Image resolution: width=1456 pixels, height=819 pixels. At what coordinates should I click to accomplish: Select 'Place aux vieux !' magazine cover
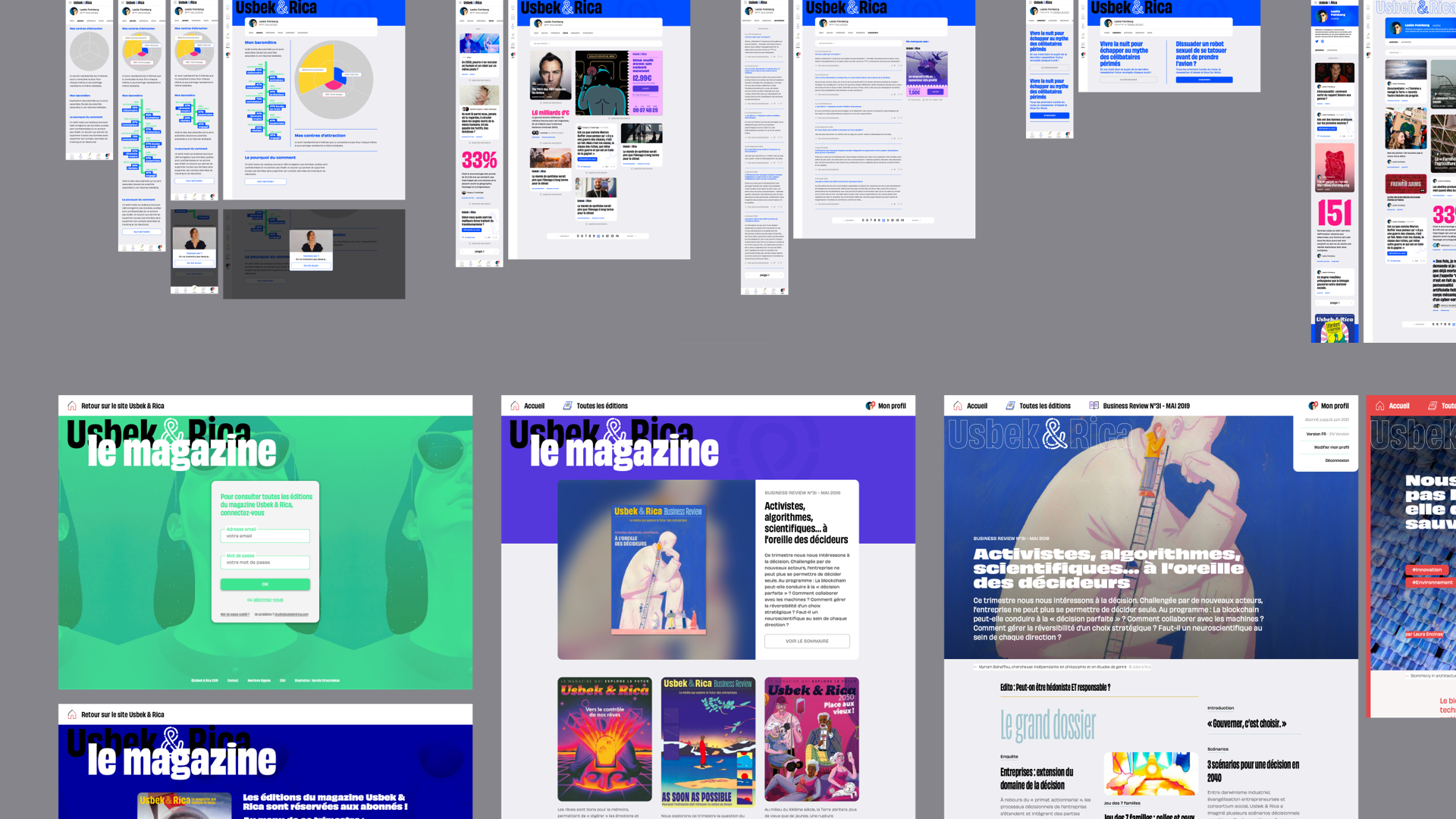[x=811, y=739]
